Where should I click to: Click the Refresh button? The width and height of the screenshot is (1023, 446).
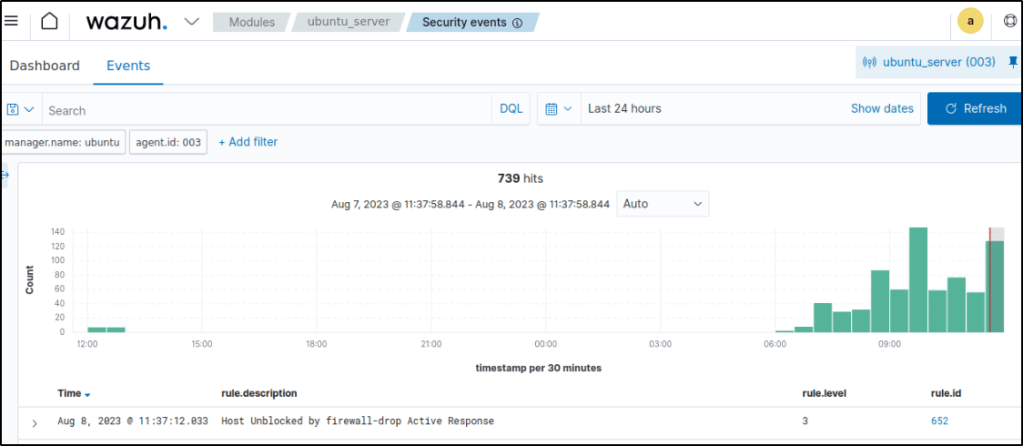(x=975, y=108)
